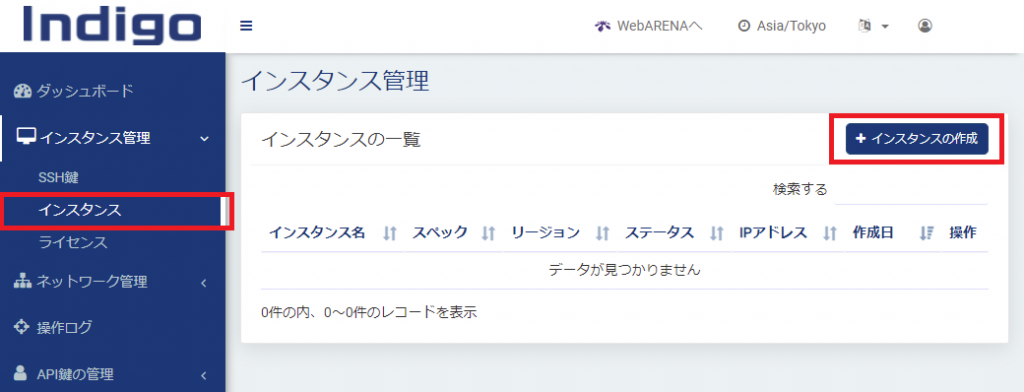Sort table by 作成日 sort icon
This screenshot has height=392, width=1024.
926,233
